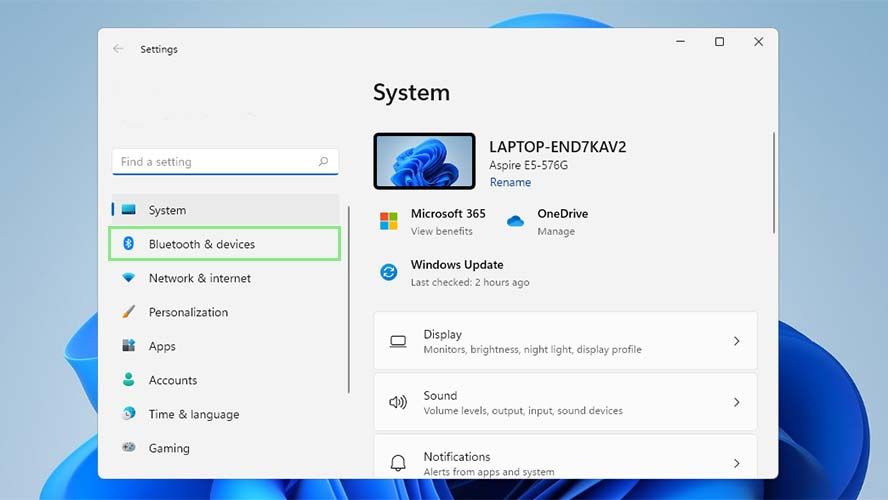Open Notifications alerts card
Image resolution: width=888 pixels, height=500 pixels.
tap(565, 456)
